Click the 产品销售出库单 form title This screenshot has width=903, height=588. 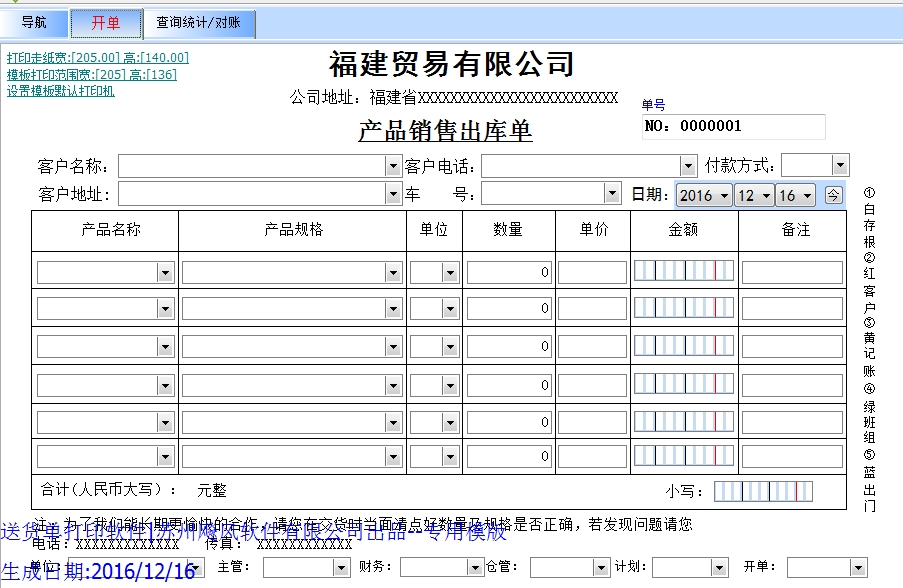coord(445,131)
